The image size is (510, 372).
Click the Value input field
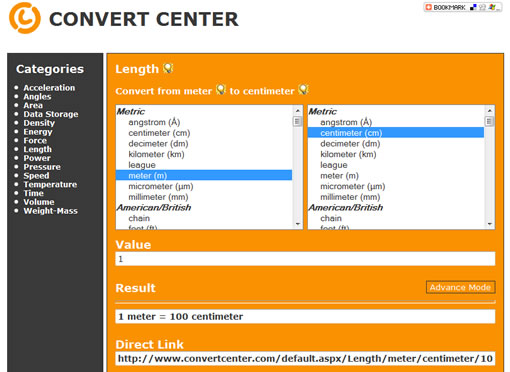tap(305, 259)
